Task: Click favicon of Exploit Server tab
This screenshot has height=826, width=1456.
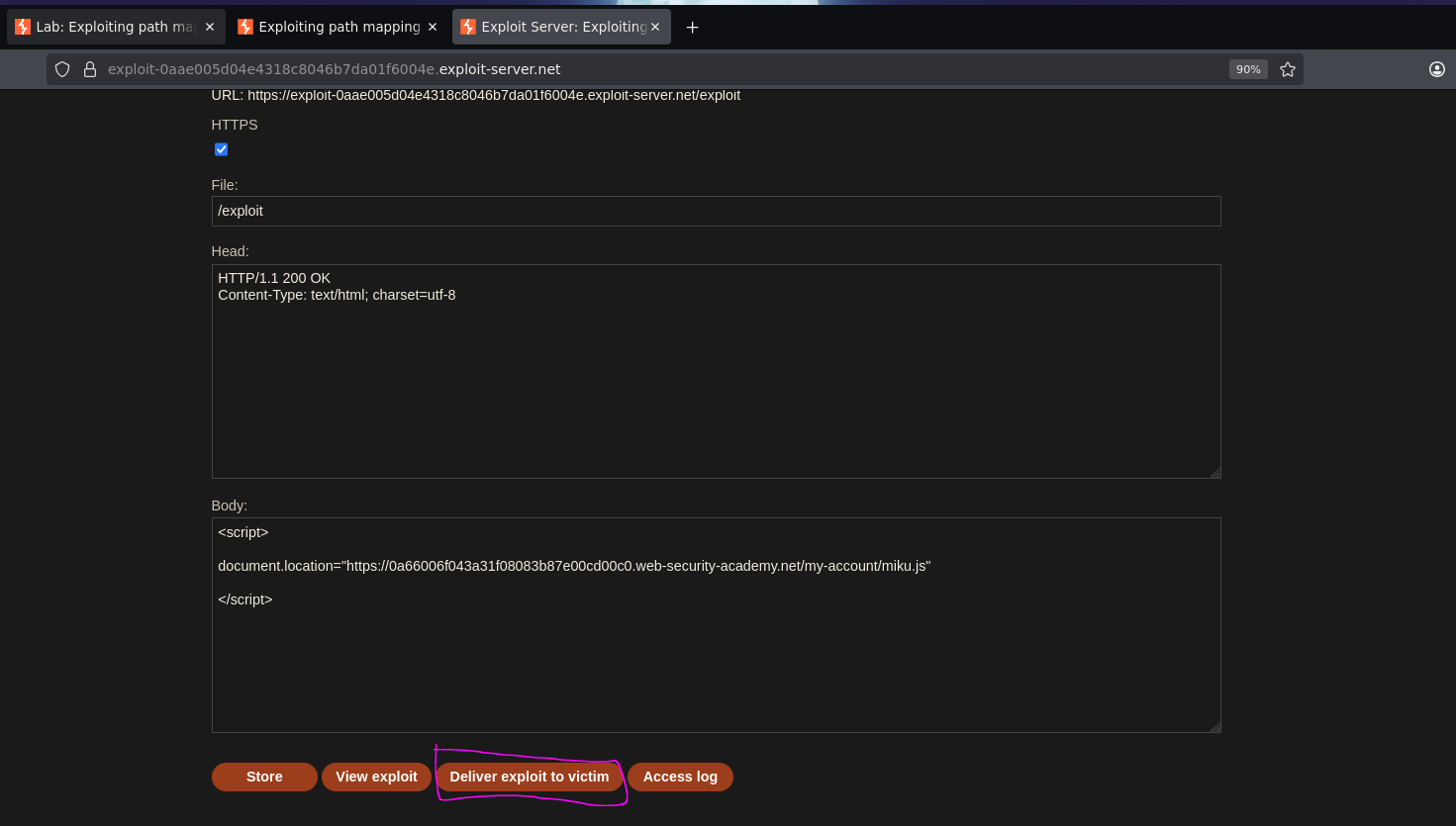Action: click(x=468, y=27)
